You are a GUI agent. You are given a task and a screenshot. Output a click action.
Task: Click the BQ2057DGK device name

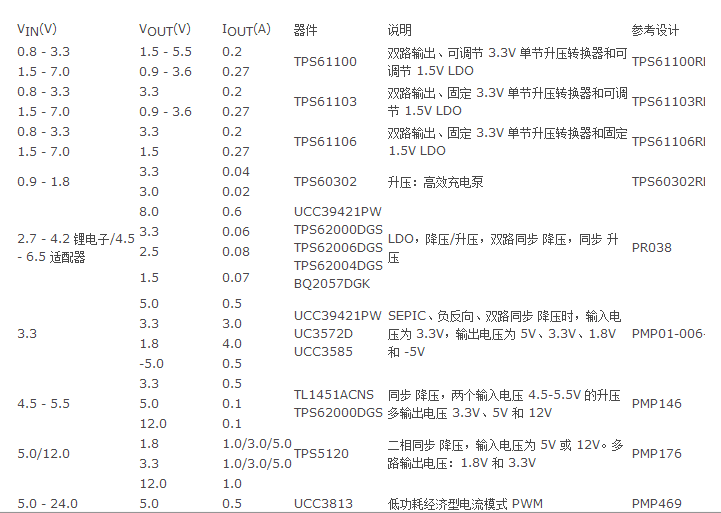pos(332,284)
